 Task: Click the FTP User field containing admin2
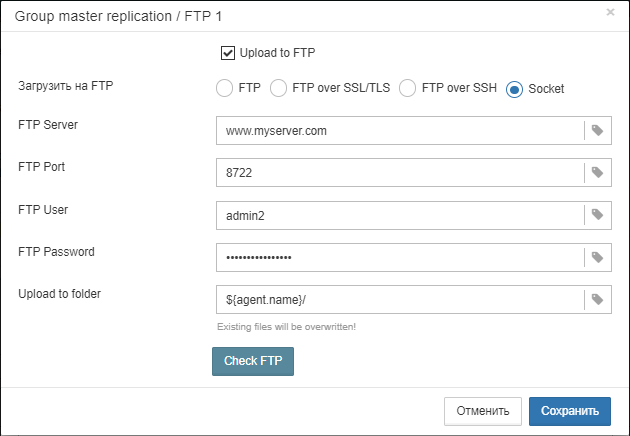click(x=400, y=215)
